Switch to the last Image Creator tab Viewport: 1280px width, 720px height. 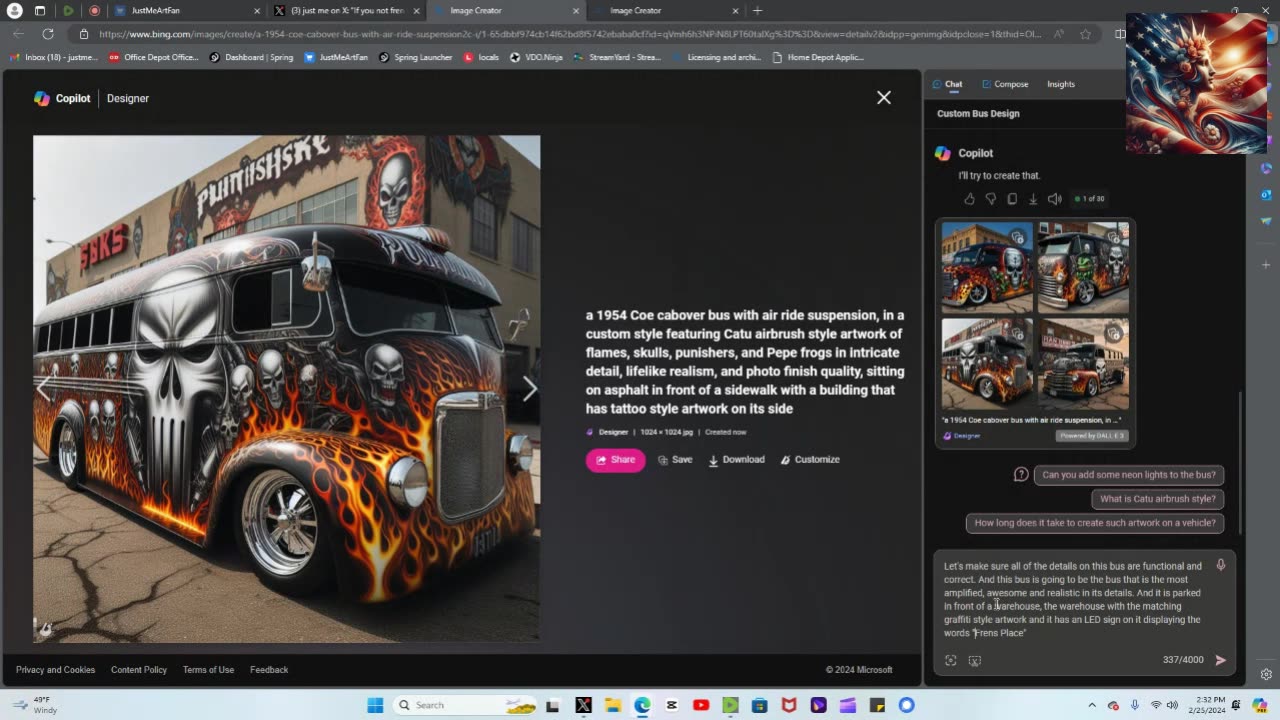(x=667, y=11)
